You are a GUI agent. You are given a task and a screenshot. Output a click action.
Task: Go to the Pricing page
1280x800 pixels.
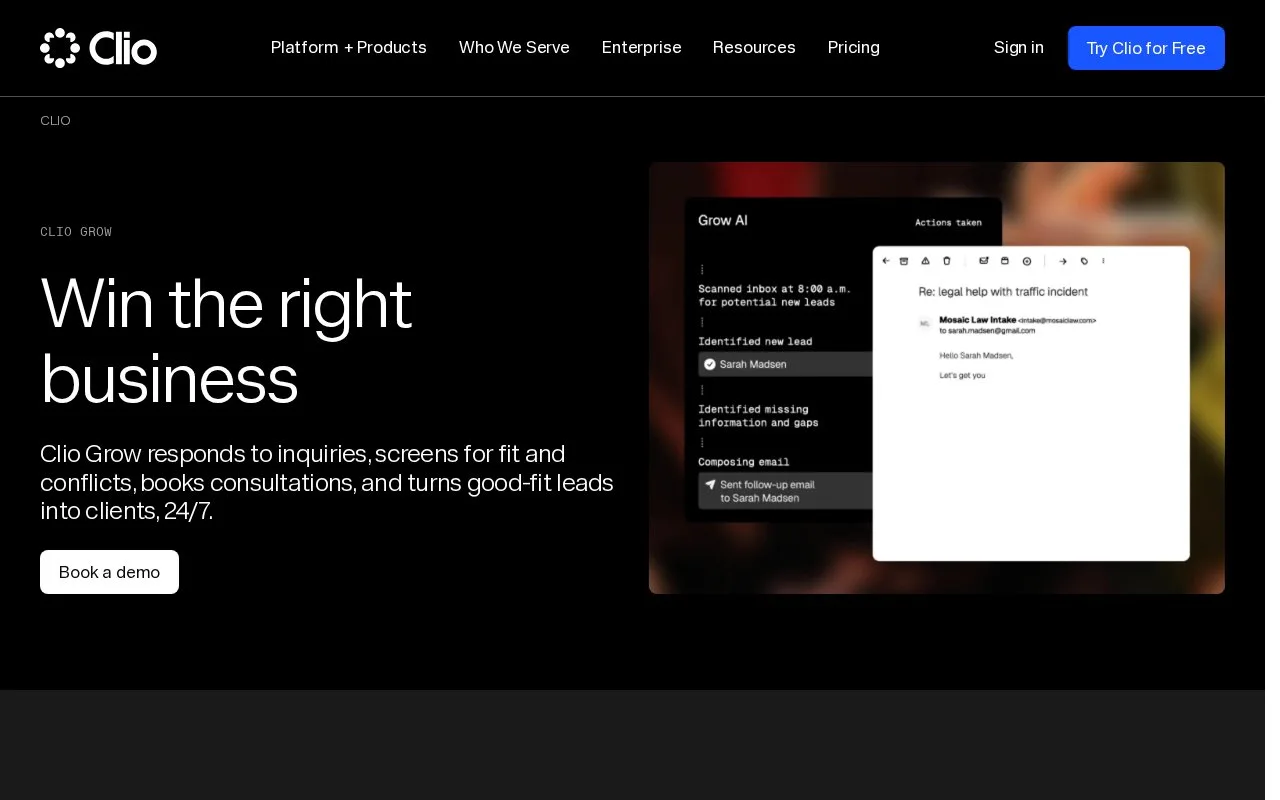point(854,48)
